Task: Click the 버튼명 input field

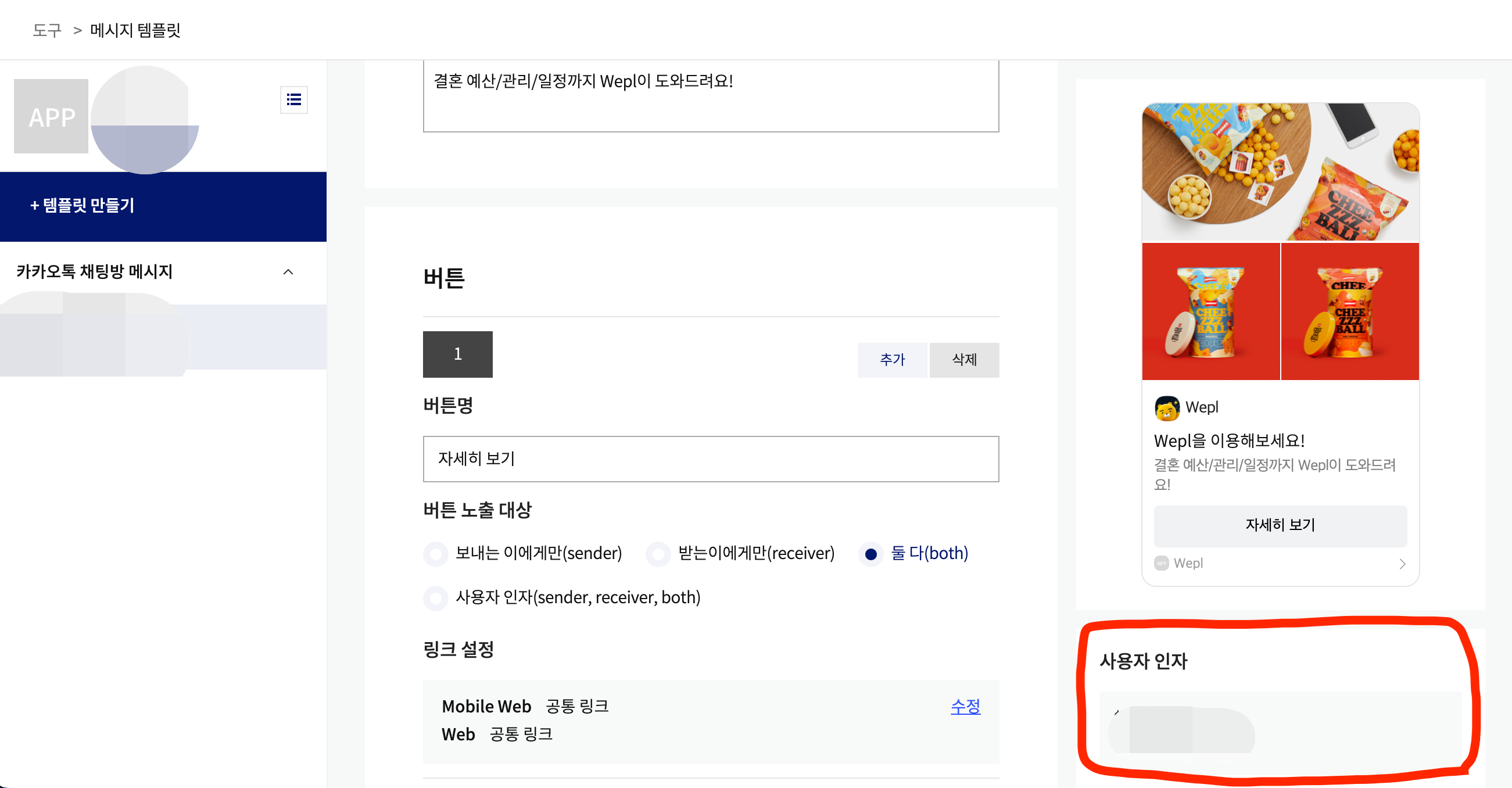Action: point(710,459)
